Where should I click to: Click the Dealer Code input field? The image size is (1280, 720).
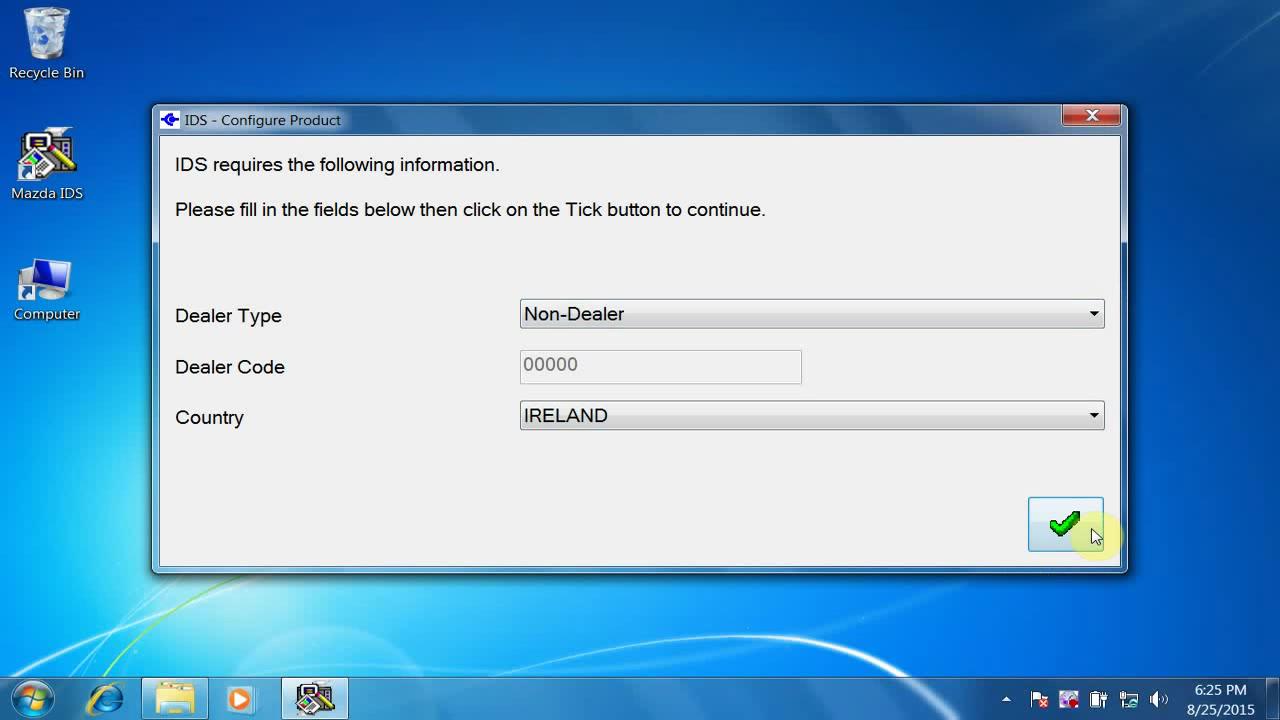(x=661, y=366)
